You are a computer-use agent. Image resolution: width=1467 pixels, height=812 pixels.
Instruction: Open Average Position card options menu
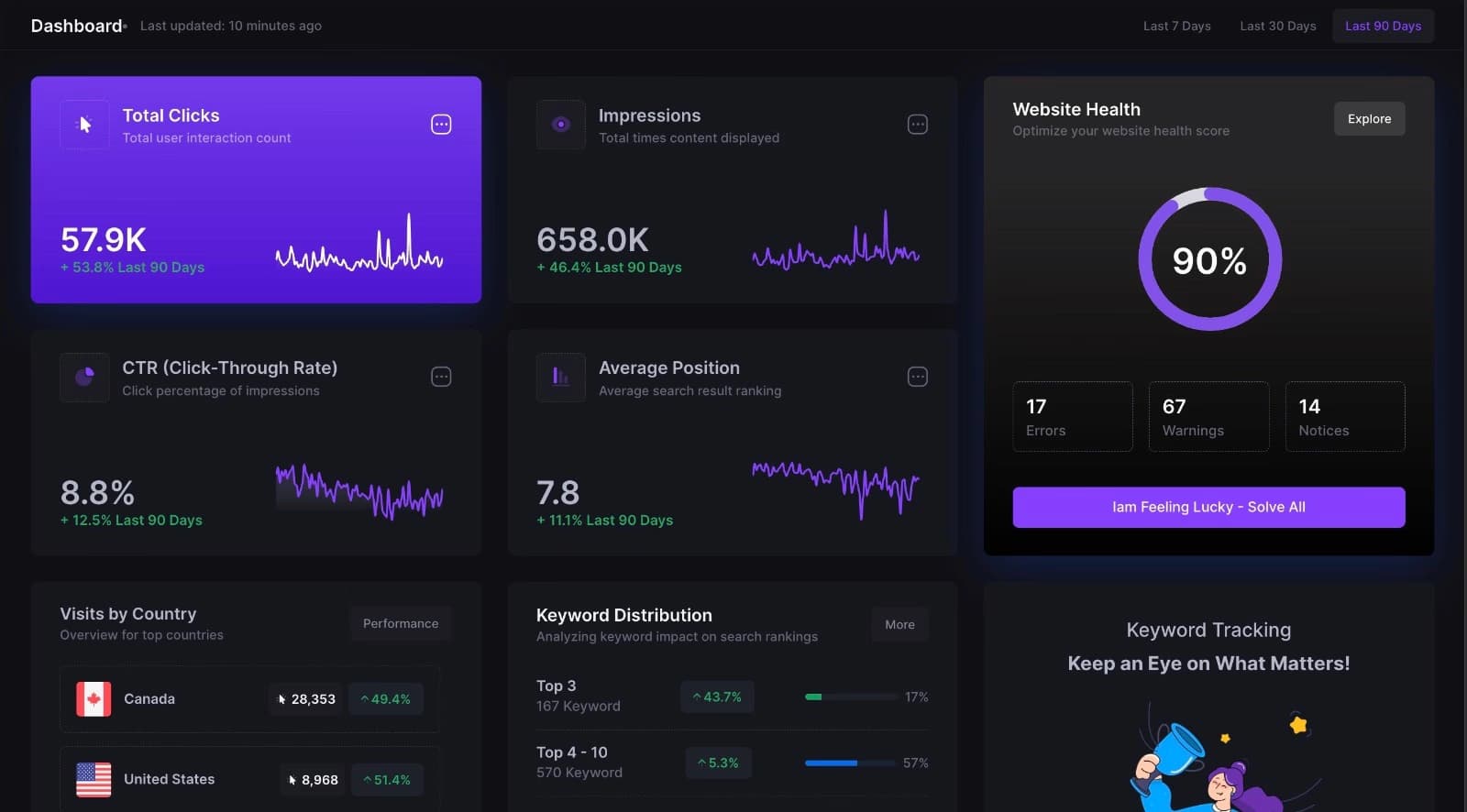tap(917, 377)
